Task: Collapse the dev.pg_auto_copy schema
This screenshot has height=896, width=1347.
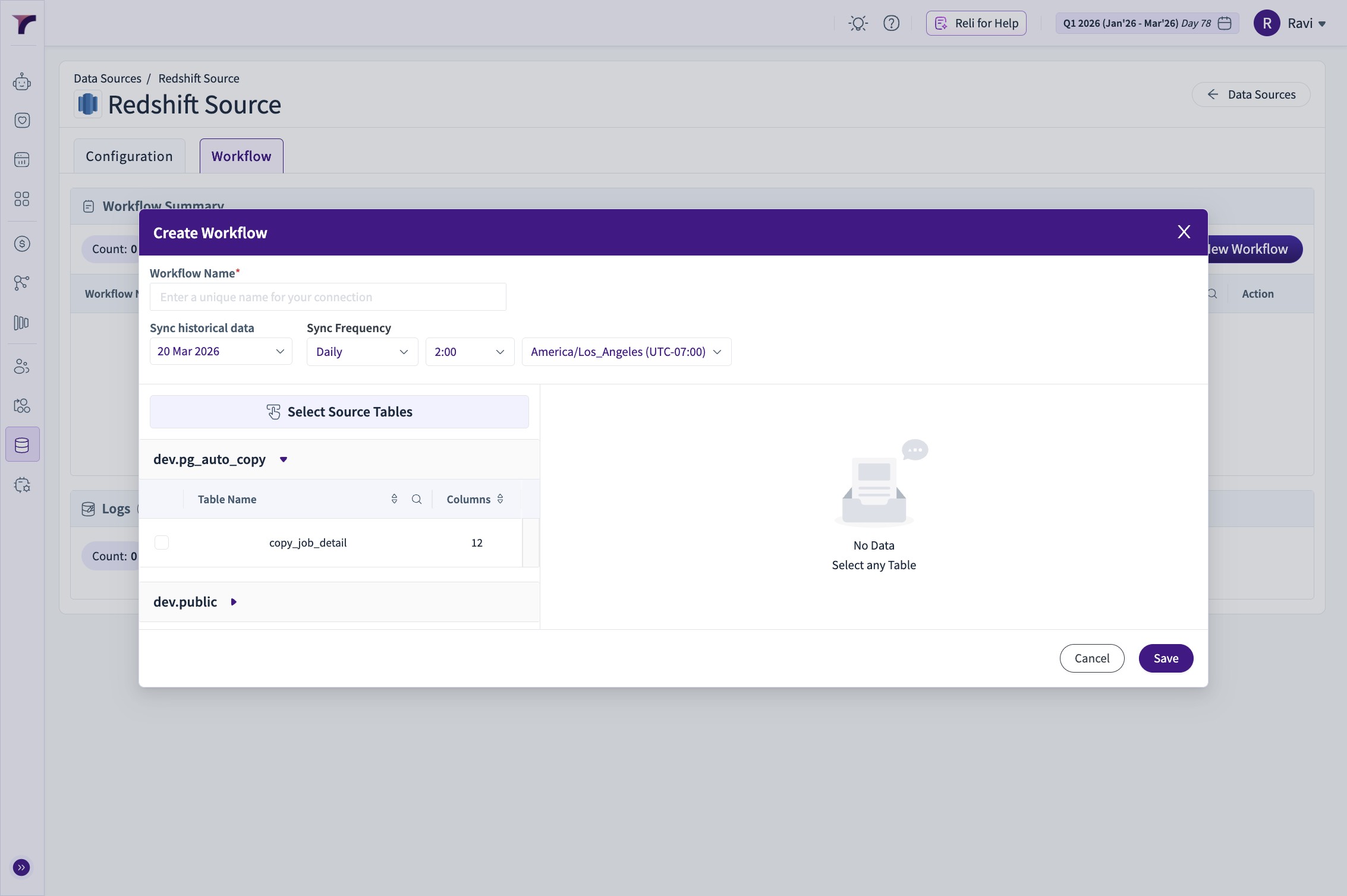Action: [x=284, y=459]
